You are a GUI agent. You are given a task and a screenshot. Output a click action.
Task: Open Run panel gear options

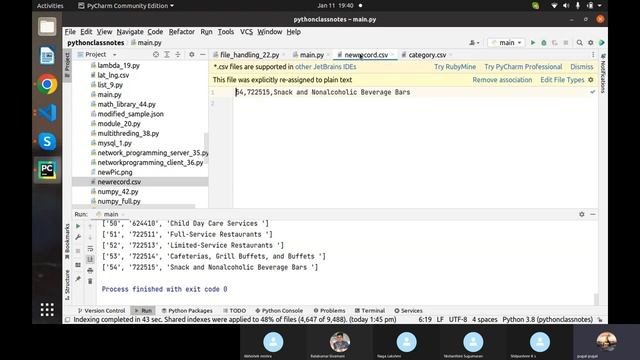click(x=582, y=214)
